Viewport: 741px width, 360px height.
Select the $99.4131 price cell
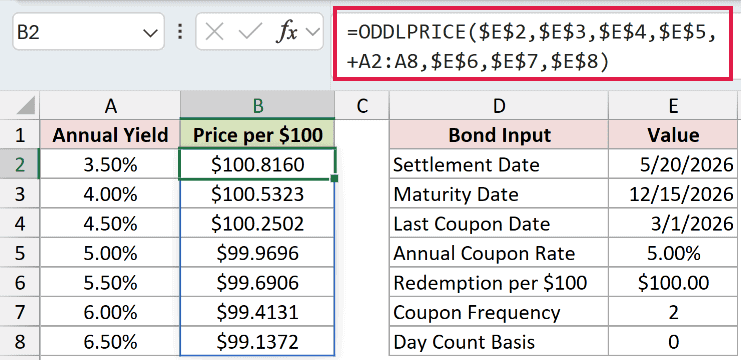[258, 312]
